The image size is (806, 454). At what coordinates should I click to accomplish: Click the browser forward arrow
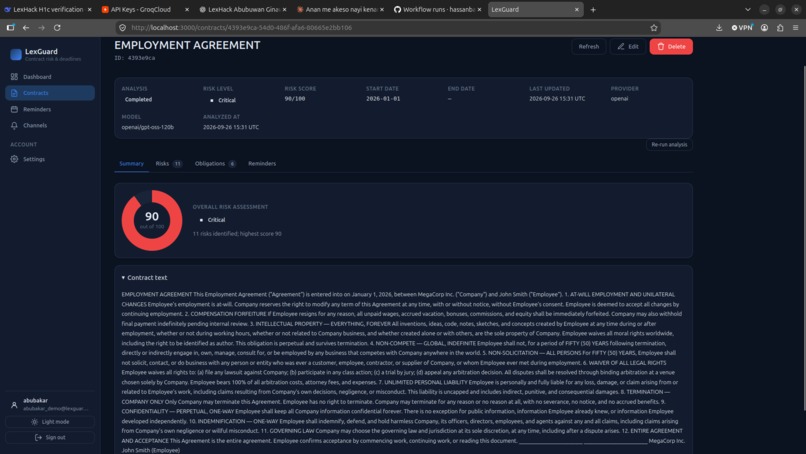click(x=42, y=28)
